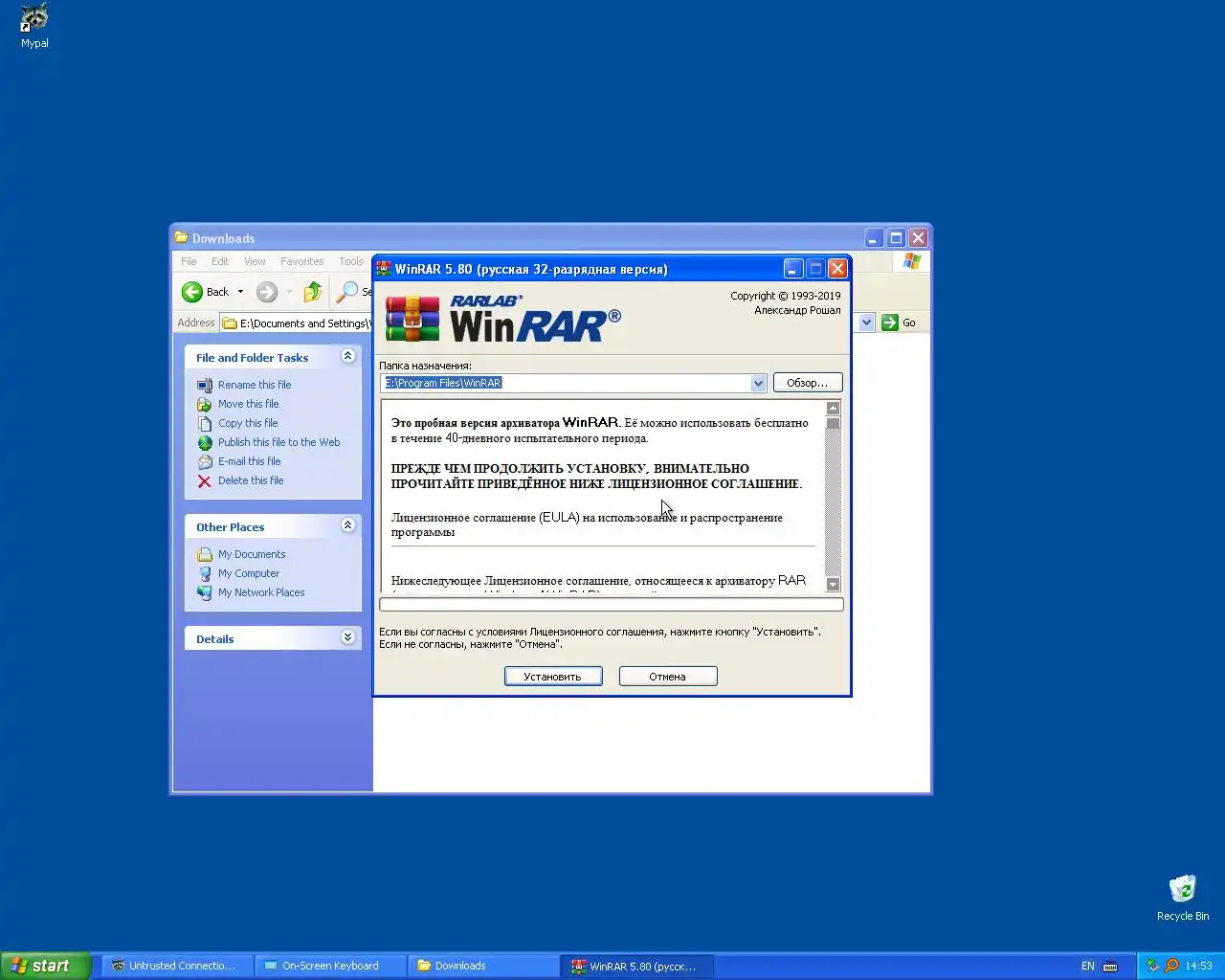Image resolution: width=1225 pixels, height=980 pixels.
Task: Click the Forward arrow in Downloads toolbar
Action: coord(267,292)
